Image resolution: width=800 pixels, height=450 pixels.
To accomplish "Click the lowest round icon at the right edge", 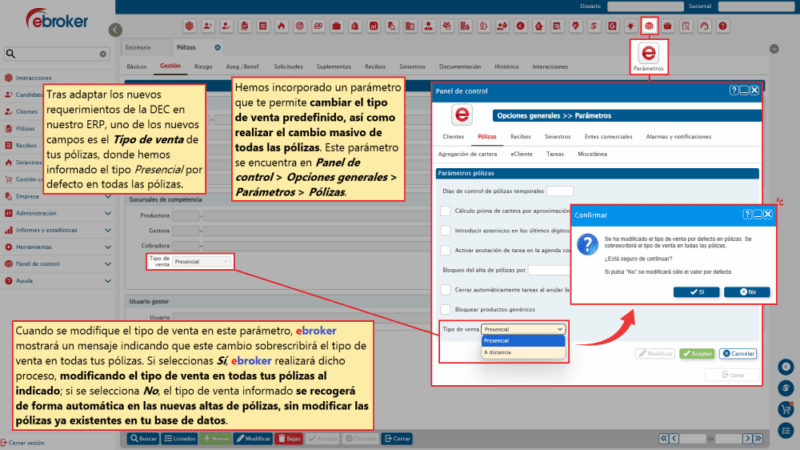I will tap(786, 430).
